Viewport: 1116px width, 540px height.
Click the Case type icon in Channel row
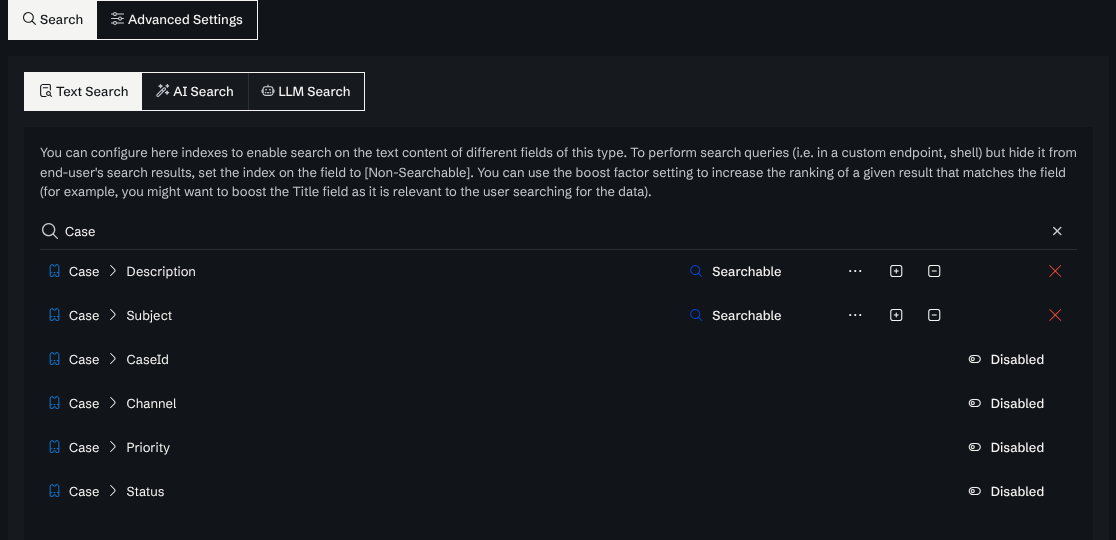54,403
